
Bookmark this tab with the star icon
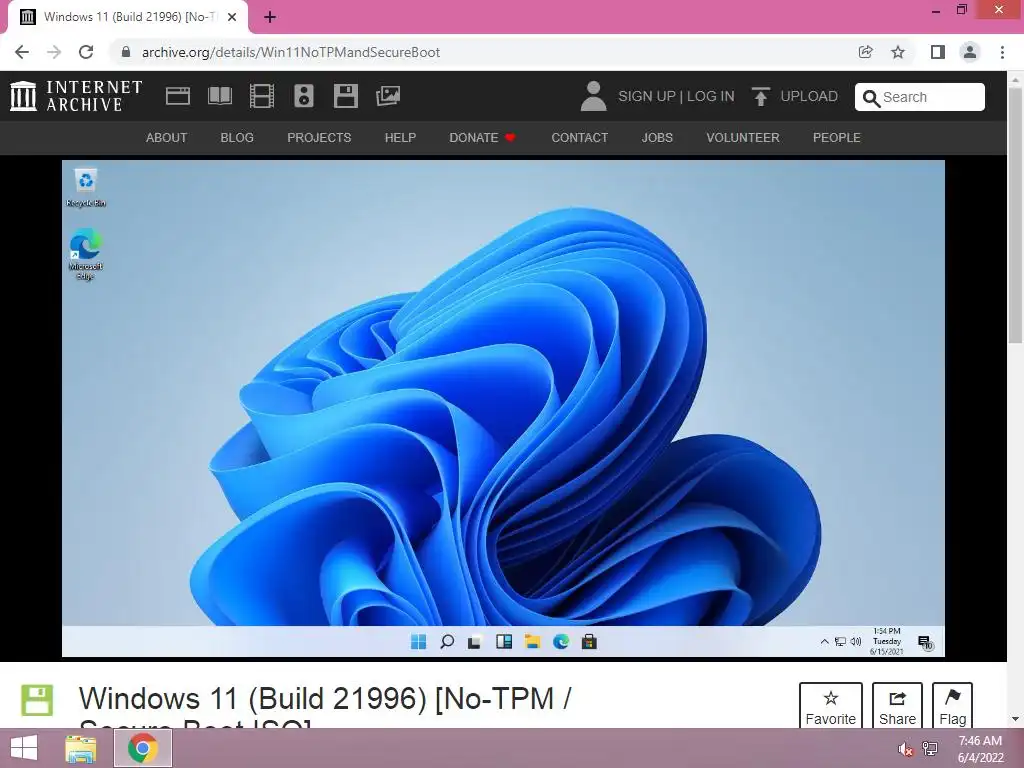point(898,52)
